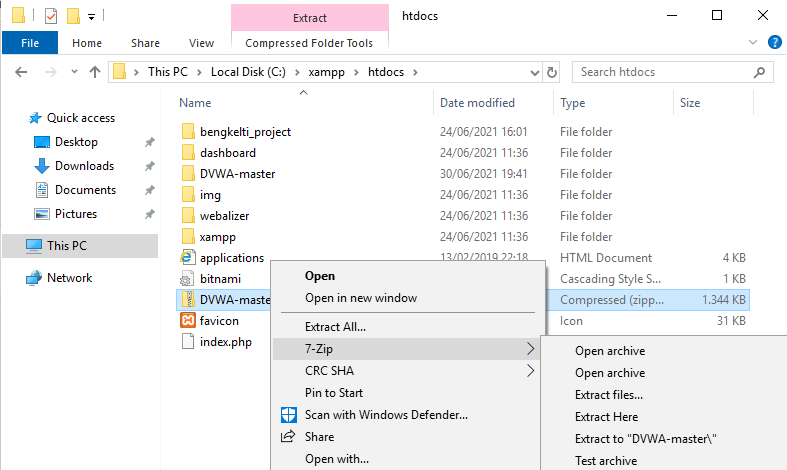Viewport: 787px width, 470px height.
Task: Unpin Desktop using its pin icon
Action: (150, 142)
